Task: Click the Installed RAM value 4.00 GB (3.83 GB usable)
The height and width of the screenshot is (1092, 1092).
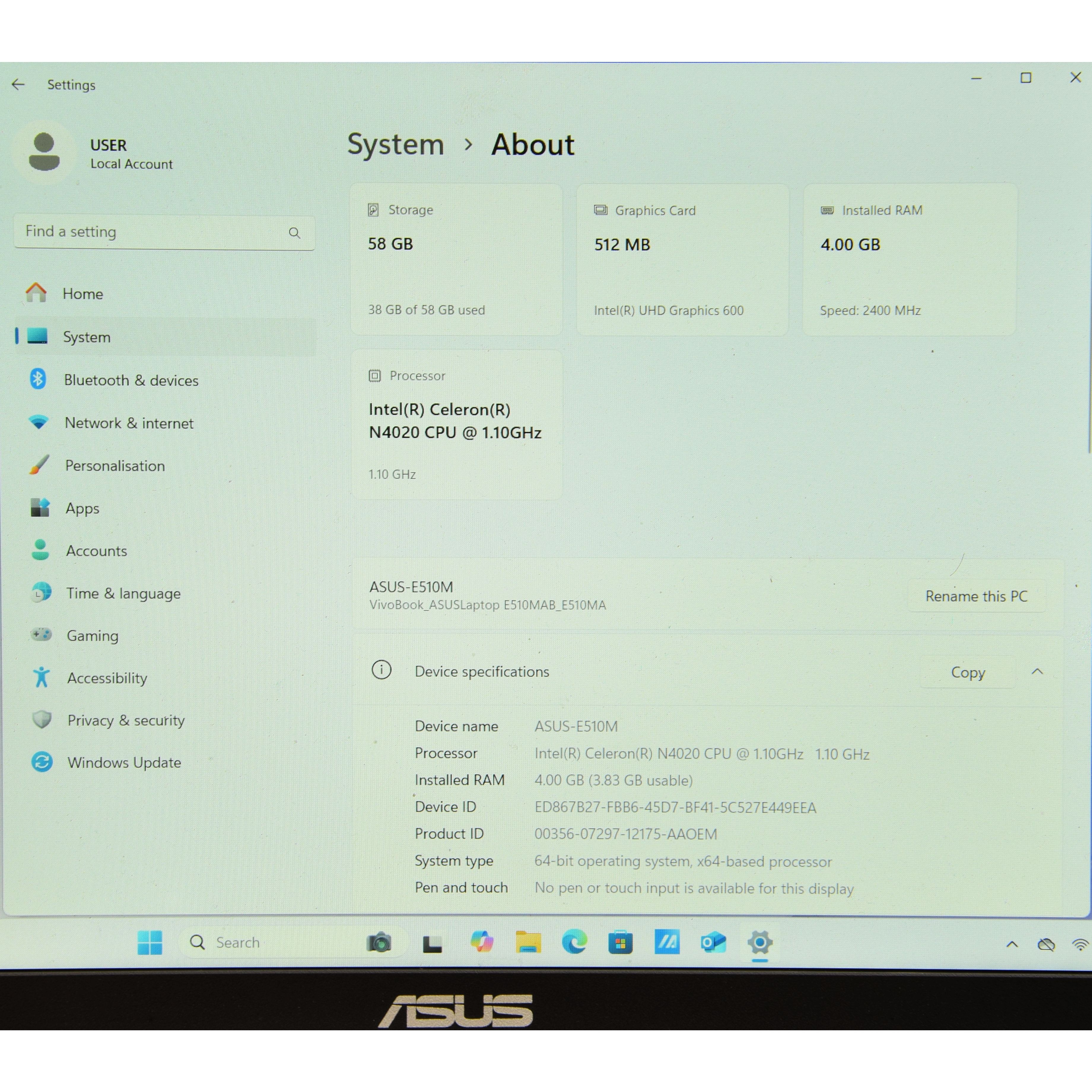Action: (614, 781)
